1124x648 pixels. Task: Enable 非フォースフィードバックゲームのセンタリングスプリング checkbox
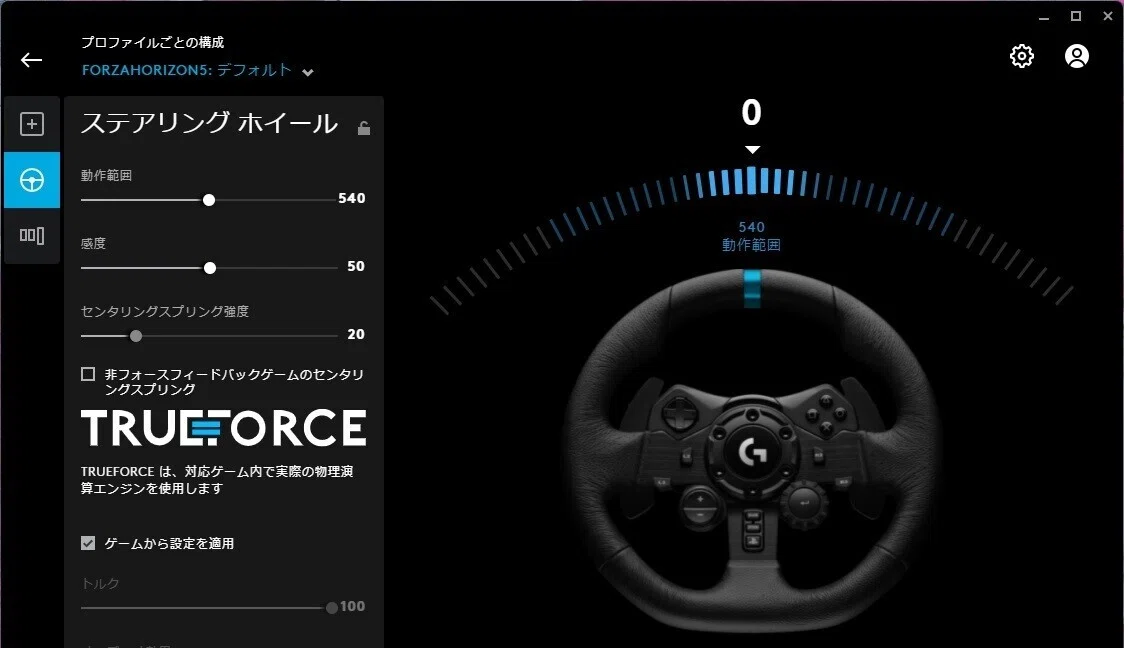pos(88,374)
